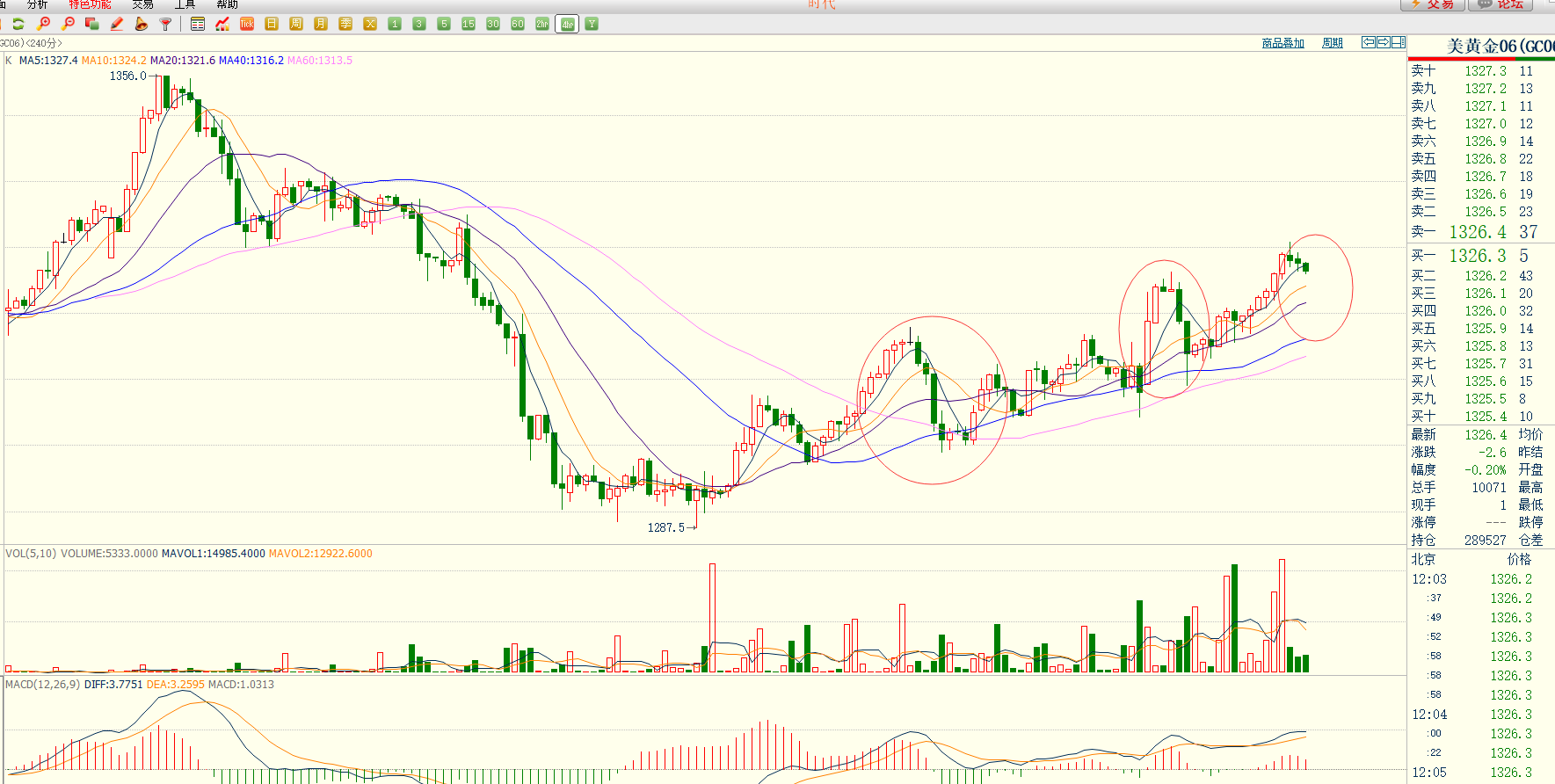
Task: Switch to quarterly (季) chart period
Action: pos(345,24)
